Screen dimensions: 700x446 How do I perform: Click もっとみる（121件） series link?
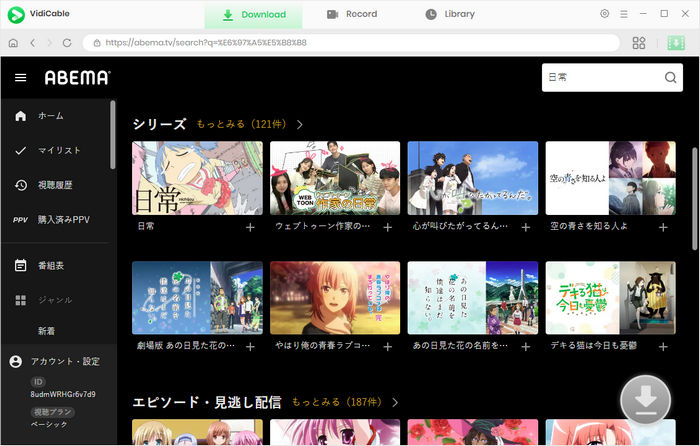click(x=243, y=124)
